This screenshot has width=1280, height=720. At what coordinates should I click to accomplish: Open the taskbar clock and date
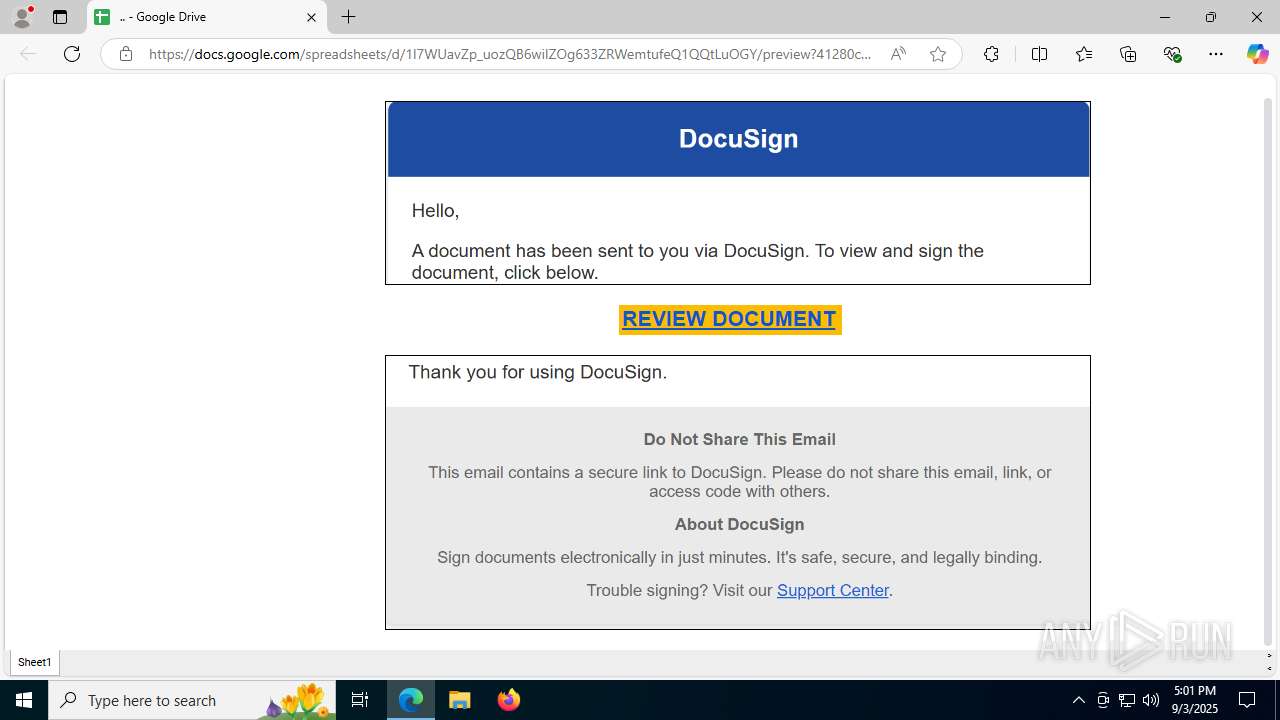point(1195,700)
